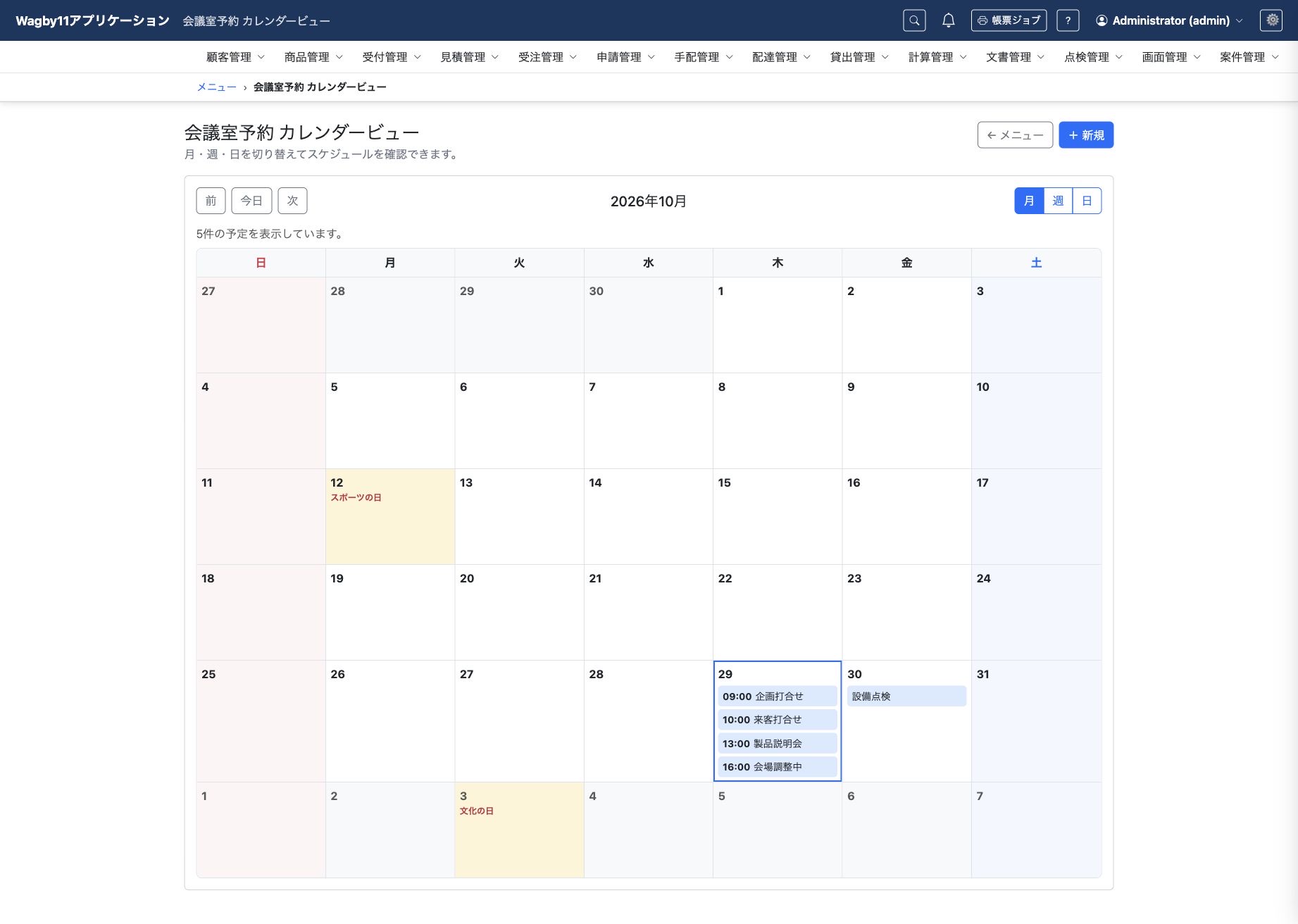Open the 09:00 企画打合せ event
Viewport: 1298px width, 924px height.
(778, 697)
